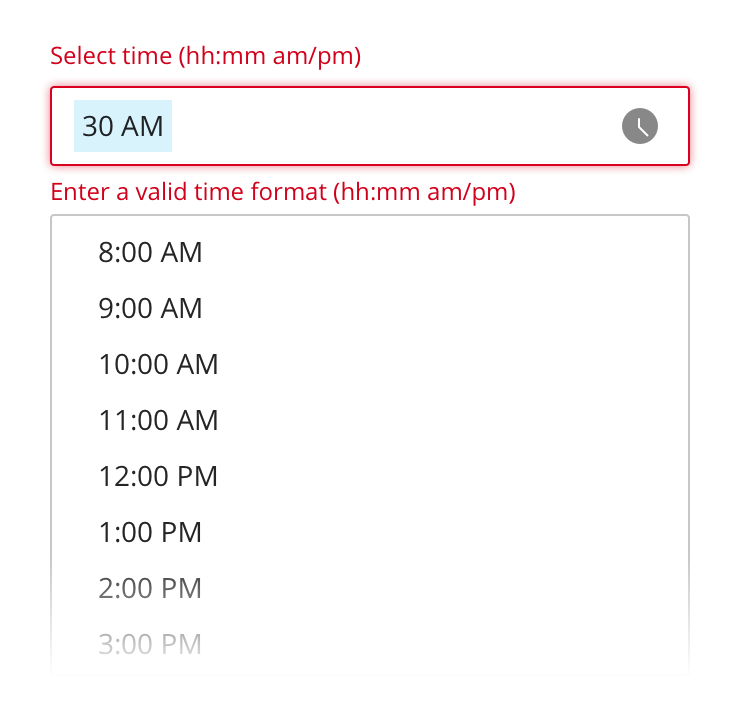This screenshot has height=726, width=740.
Task: Choose the 9:00 AM option
Action: coord(150,308)
